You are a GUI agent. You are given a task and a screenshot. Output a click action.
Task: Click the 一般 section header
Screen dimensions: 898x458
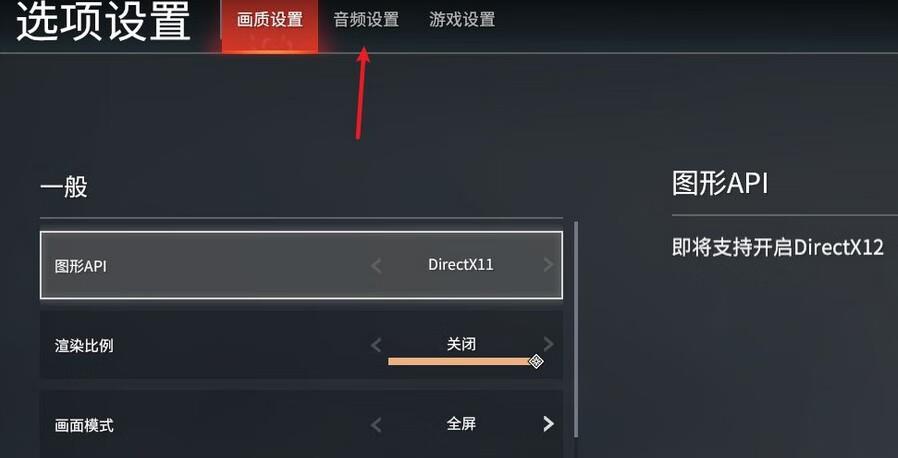pyautogui.click(x=64, y=187)
